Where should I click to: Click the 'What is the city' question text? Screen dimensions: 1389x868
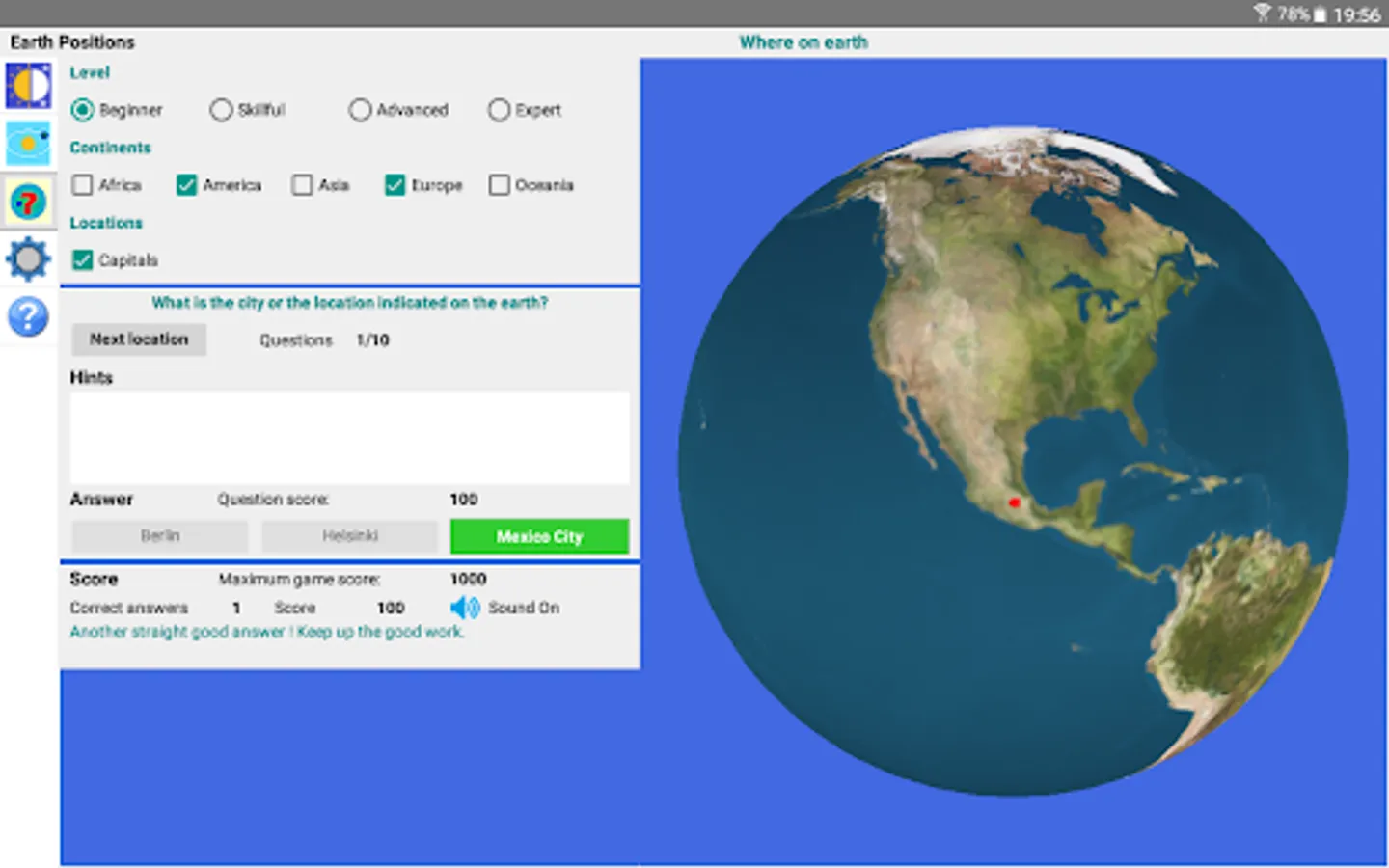[349, 303]
